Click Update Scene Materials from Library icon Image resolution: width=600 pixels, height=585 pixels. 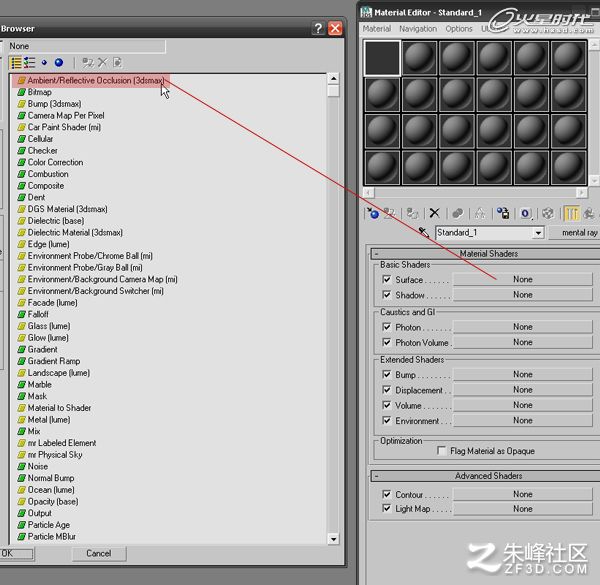pos(88,62)
